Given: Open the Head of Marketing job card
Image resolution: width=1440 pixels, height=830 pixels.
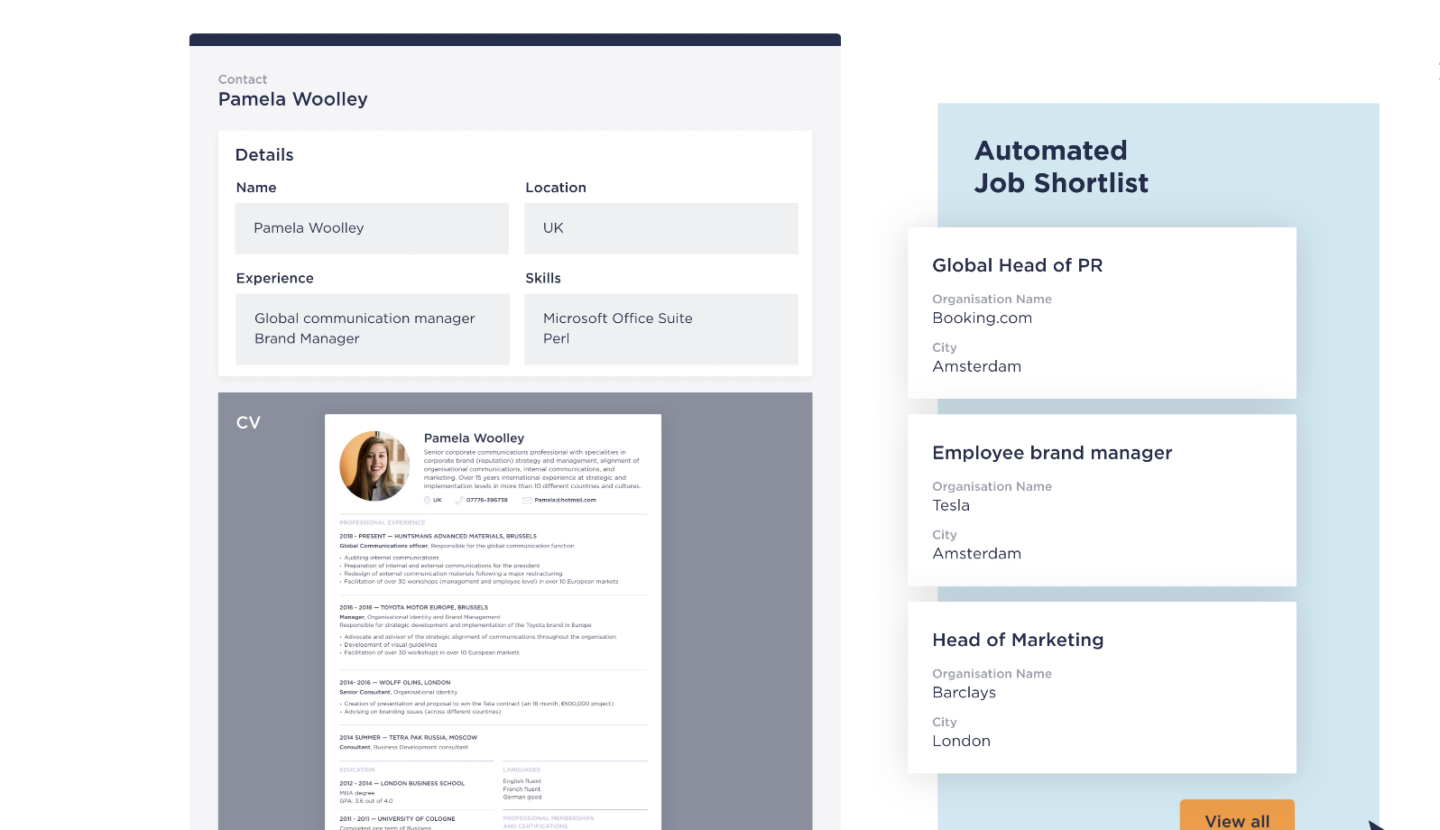Looking at the screenshot, I should [1102, 687].
